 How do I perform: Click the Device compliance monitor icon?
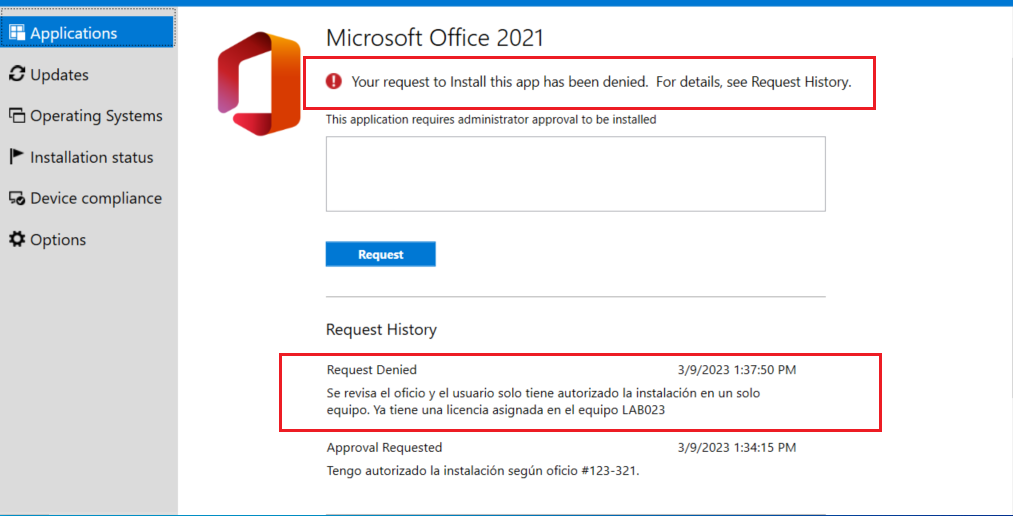[x=17, y=198]
